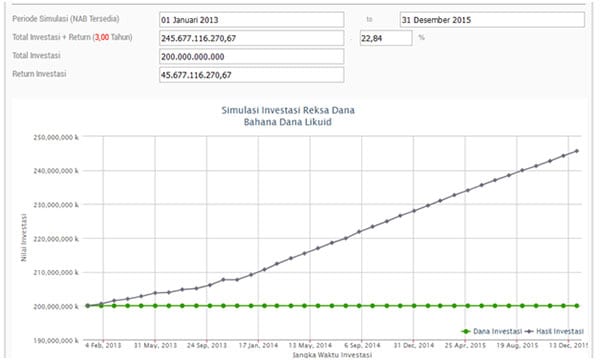Select the Total Investasi + Return value field
The width and height of the screenshot is (600, 360).
pyautogui.click(x=251, y=38)
